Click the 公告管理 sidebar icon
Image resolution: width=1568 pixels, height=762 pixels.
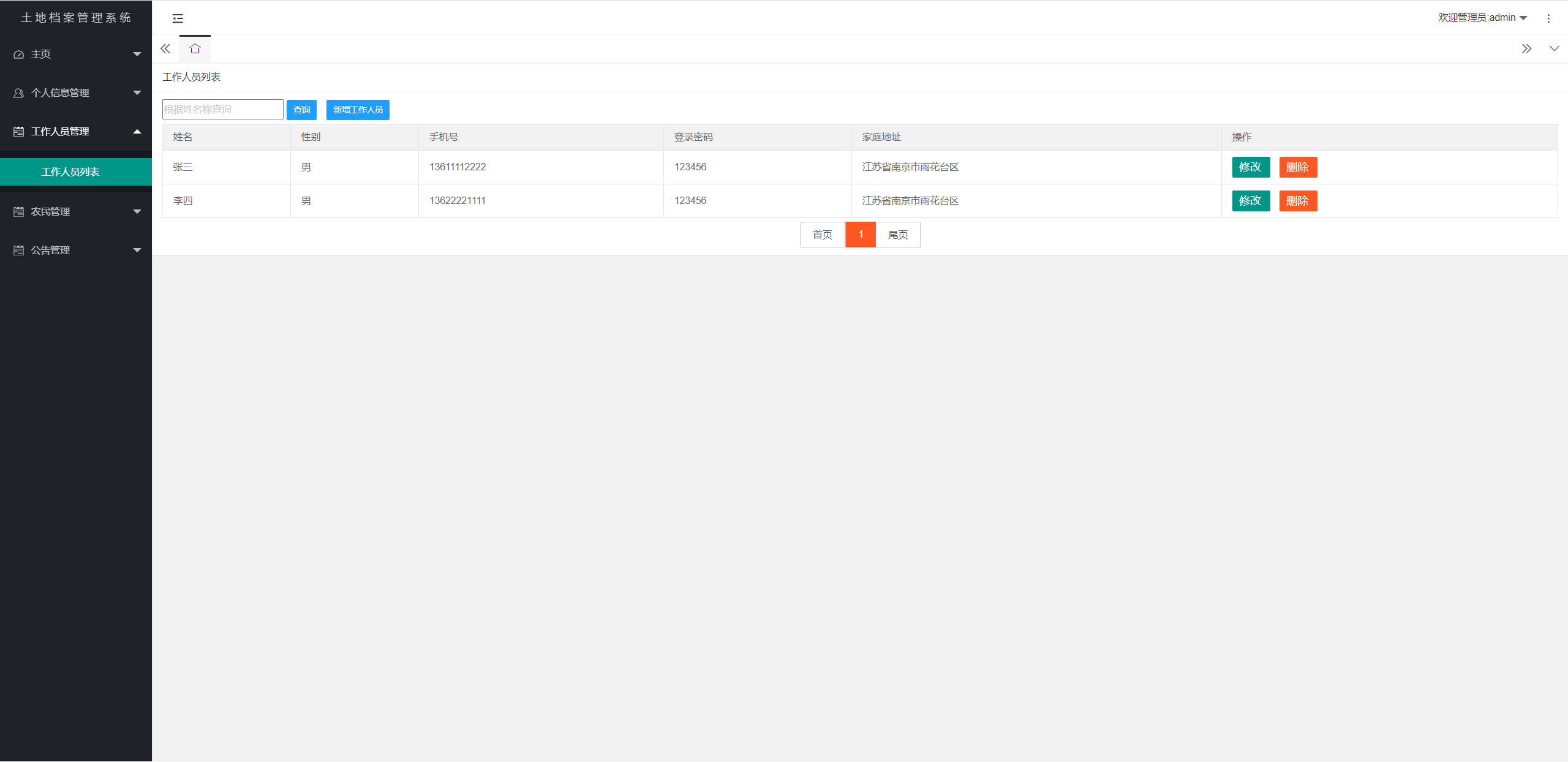(x=18, y=251)
